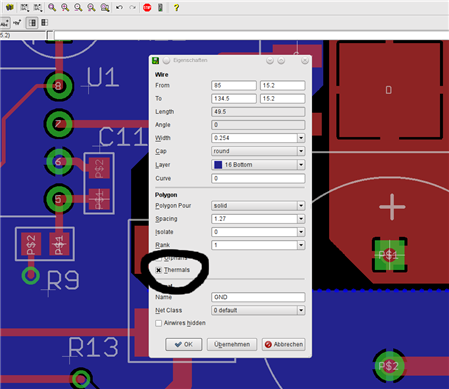
Task: Toggle the Orphans checkbox
Action: 159,258
